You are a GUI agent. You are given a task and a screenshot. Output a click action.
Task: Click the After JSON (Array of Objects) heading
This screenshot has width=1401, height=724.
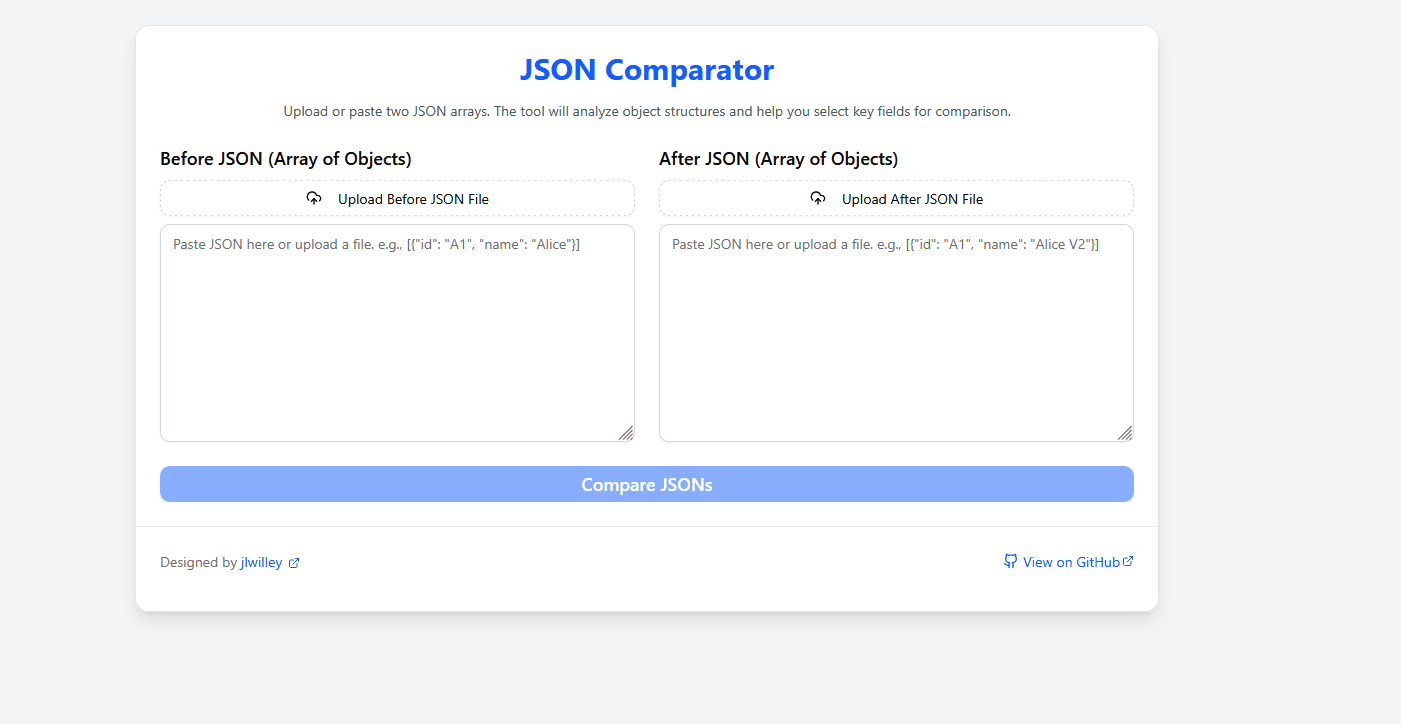point(779,158)
